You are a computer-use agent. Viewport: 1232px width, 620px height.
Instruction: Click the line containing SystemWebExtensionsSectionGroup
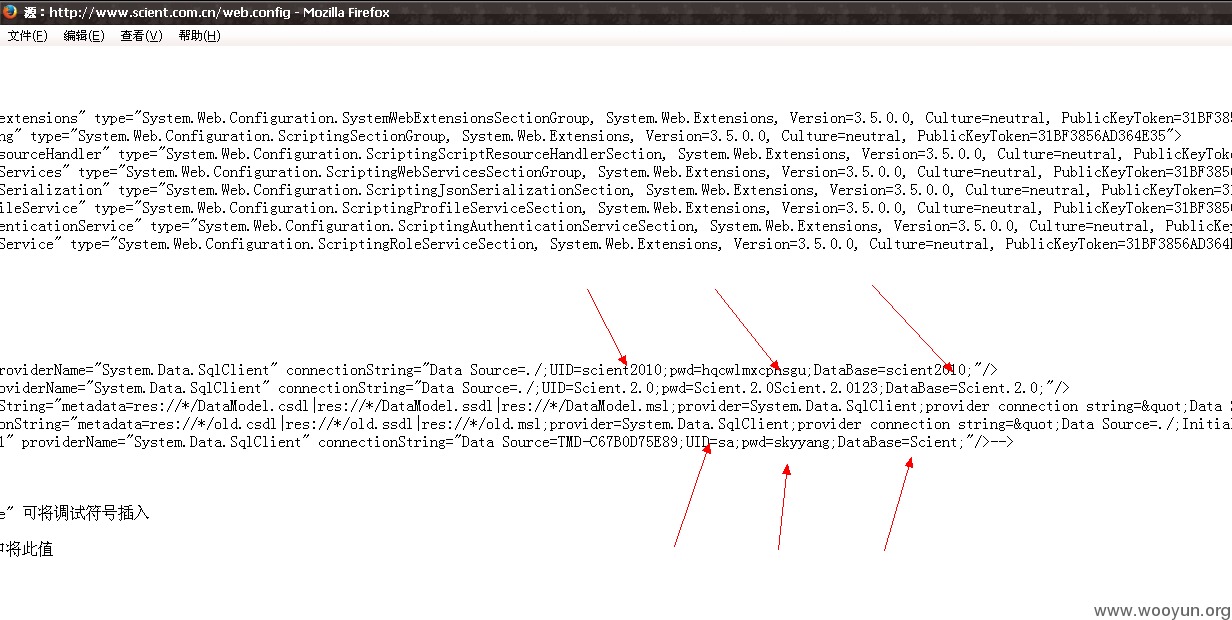pyautogui.click(x=616, y=118)
